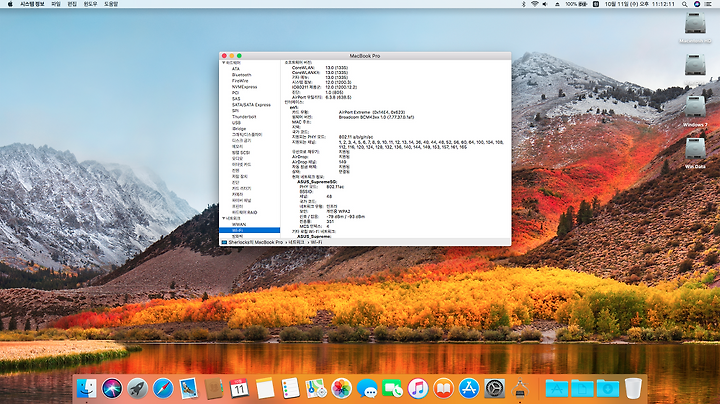Viewport: 720px width, 404px height.
Task: Open Launchpad rocket icon in Dock
Action: click(x=137, y=388)
